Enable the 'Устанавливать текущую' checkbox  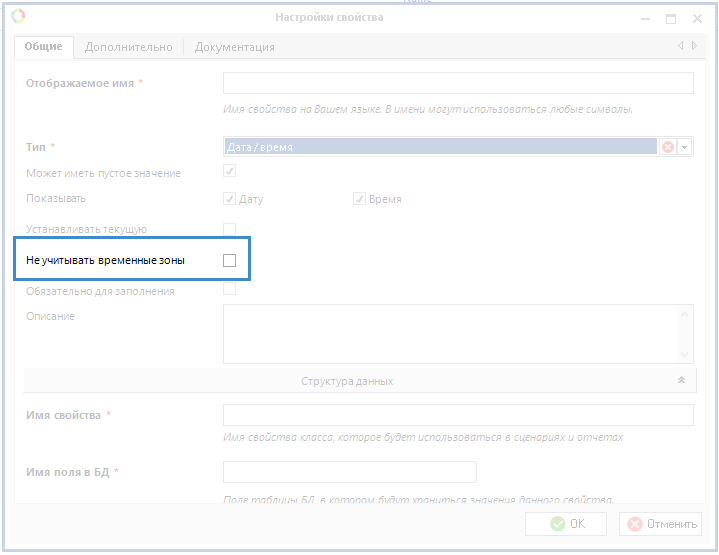point(229,229)
